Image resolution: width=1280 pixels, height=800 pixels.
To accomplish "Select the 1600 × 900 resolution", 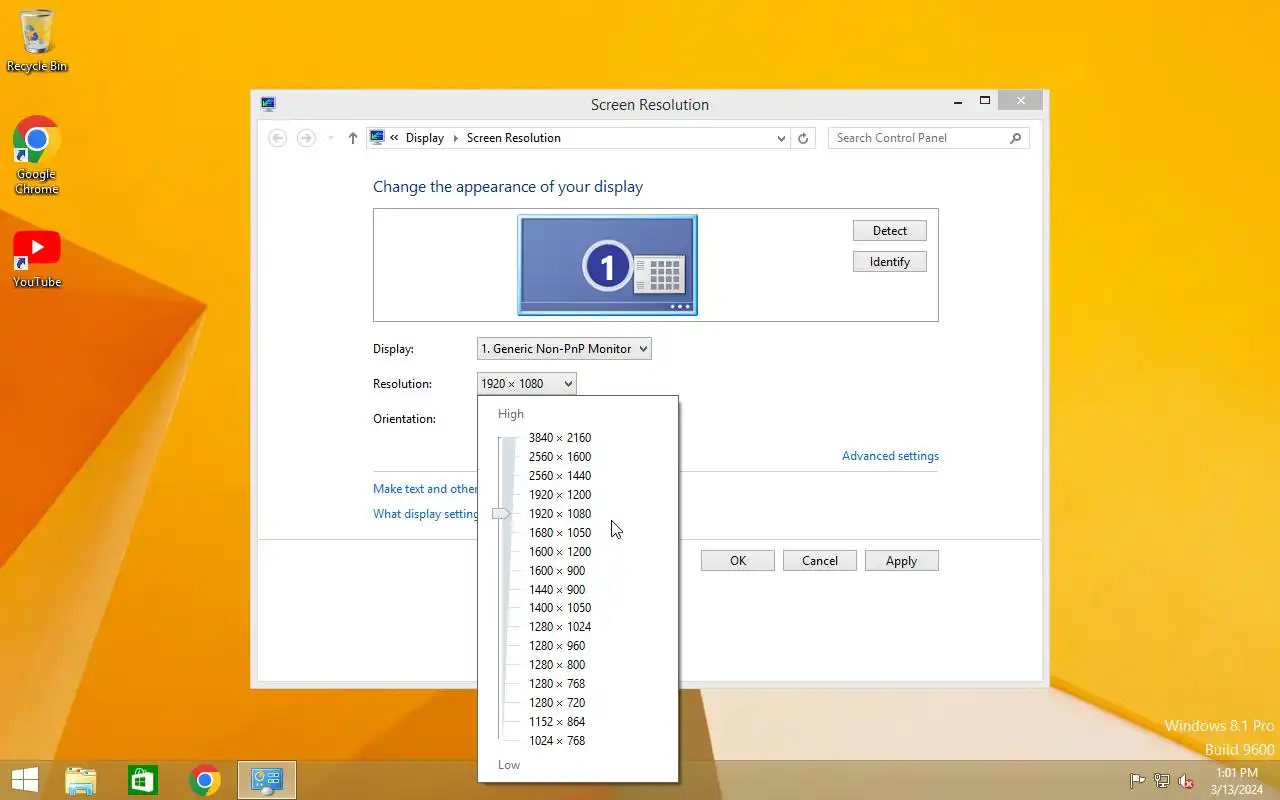I will pos(557,571).
